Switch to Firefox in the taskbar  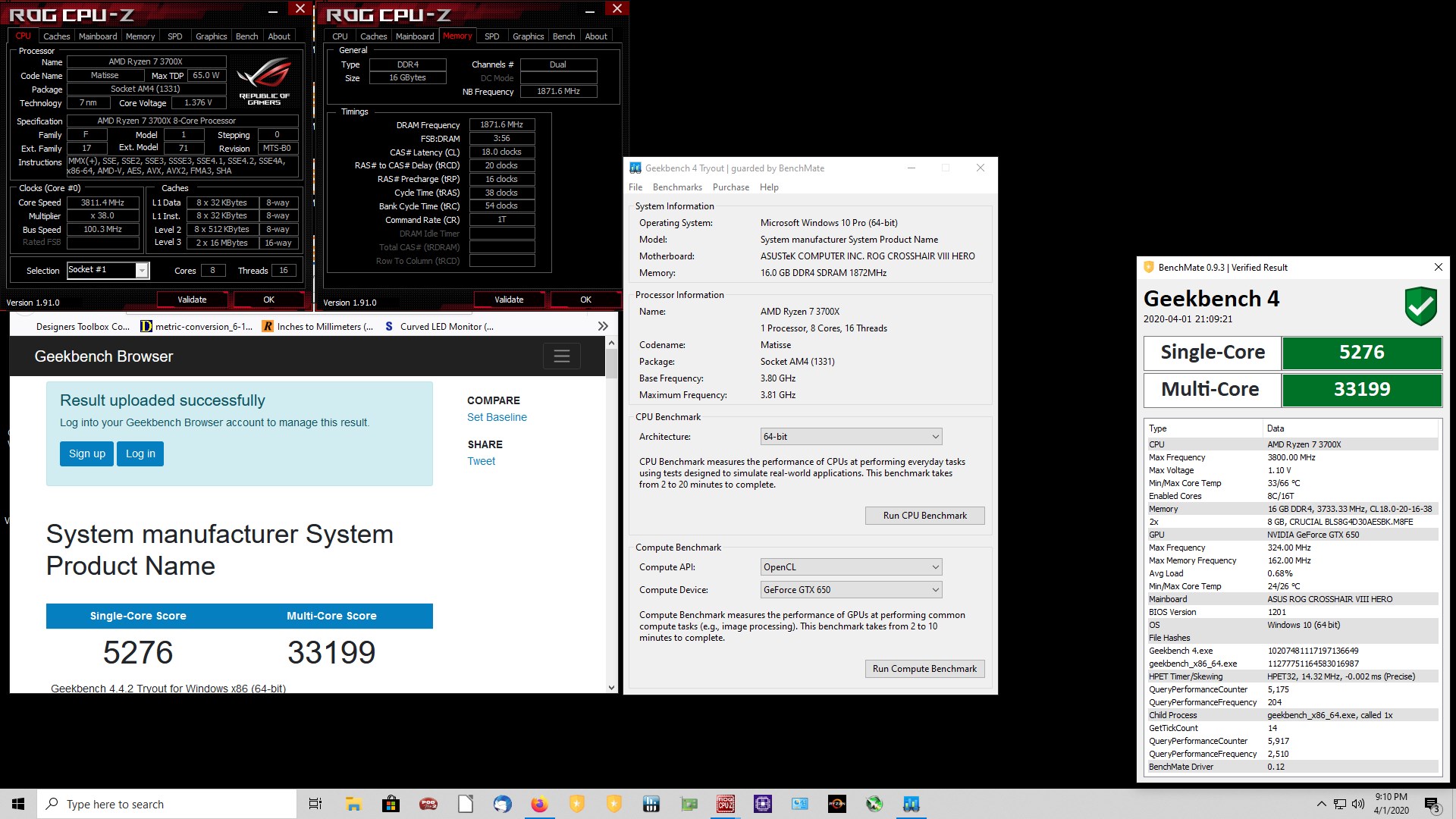(x=539, y=804)
